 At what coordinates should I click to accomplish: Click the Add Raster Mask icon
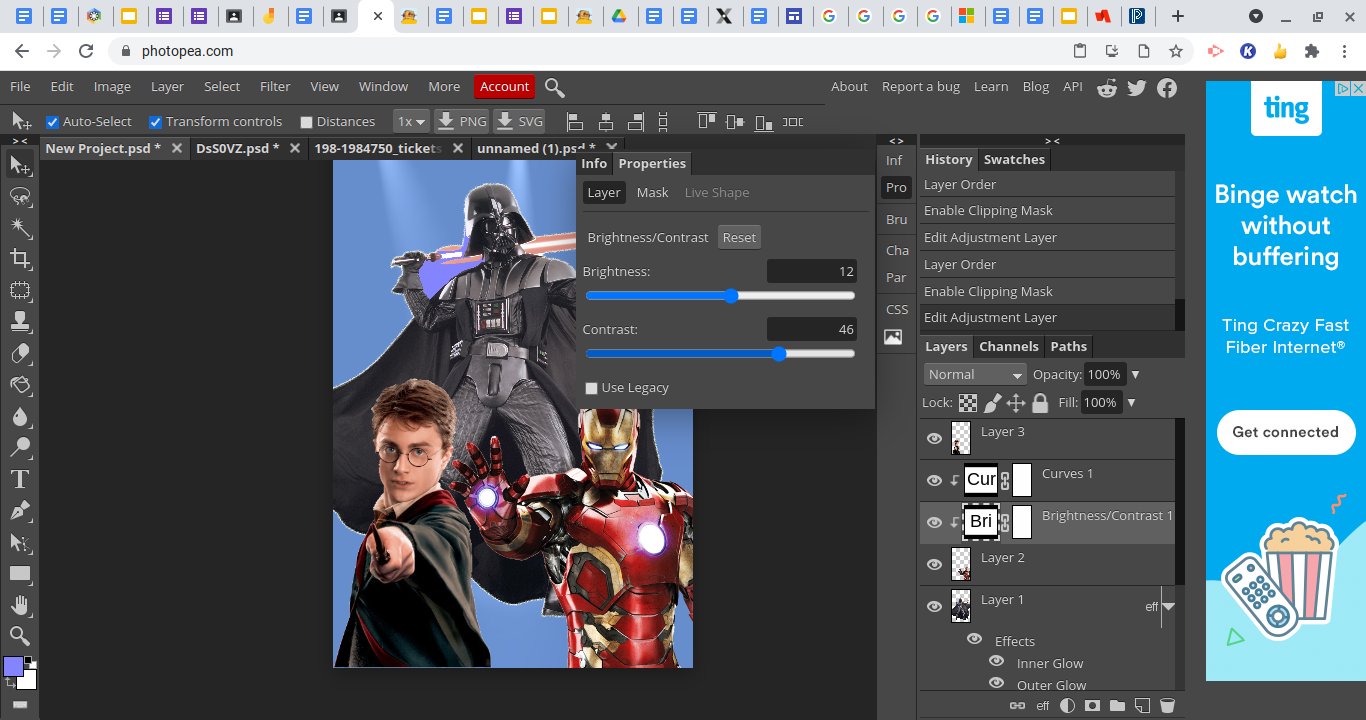[x=1092, y=706]
